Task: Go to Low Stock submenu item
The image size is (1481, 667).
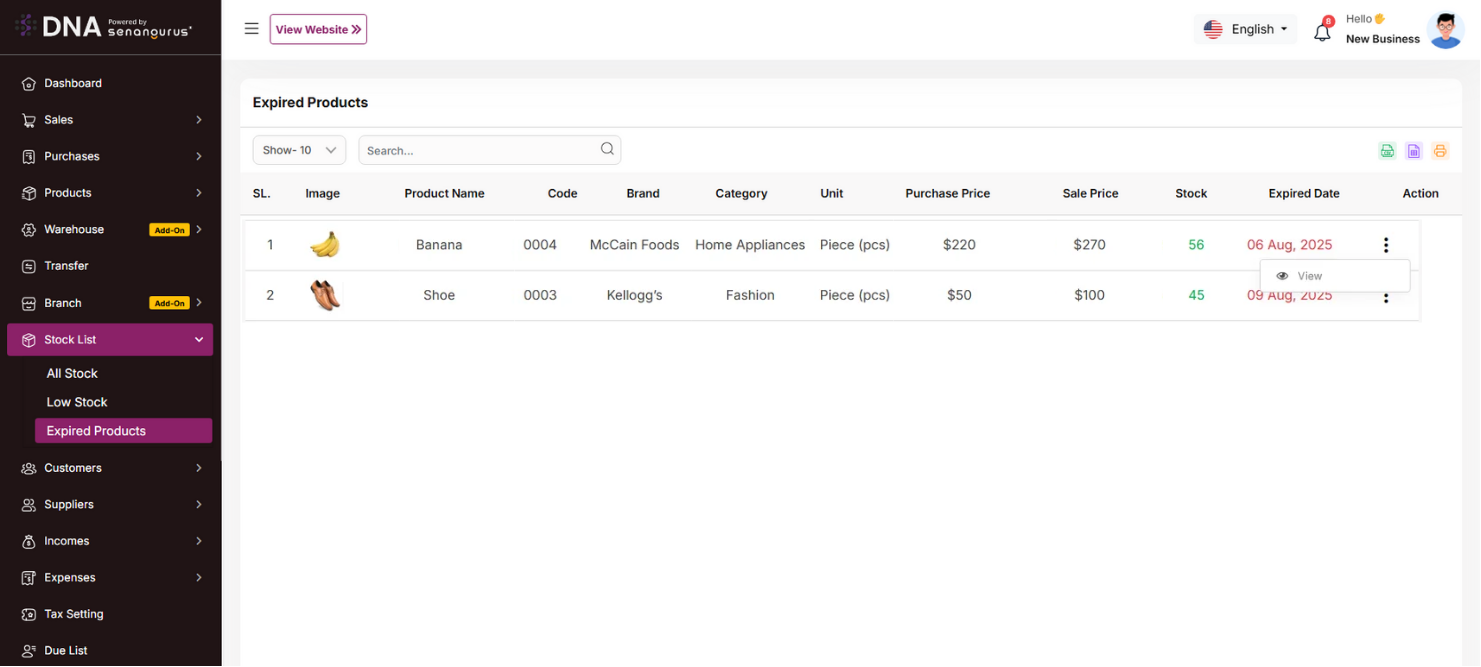Action: tap(77, 402)
